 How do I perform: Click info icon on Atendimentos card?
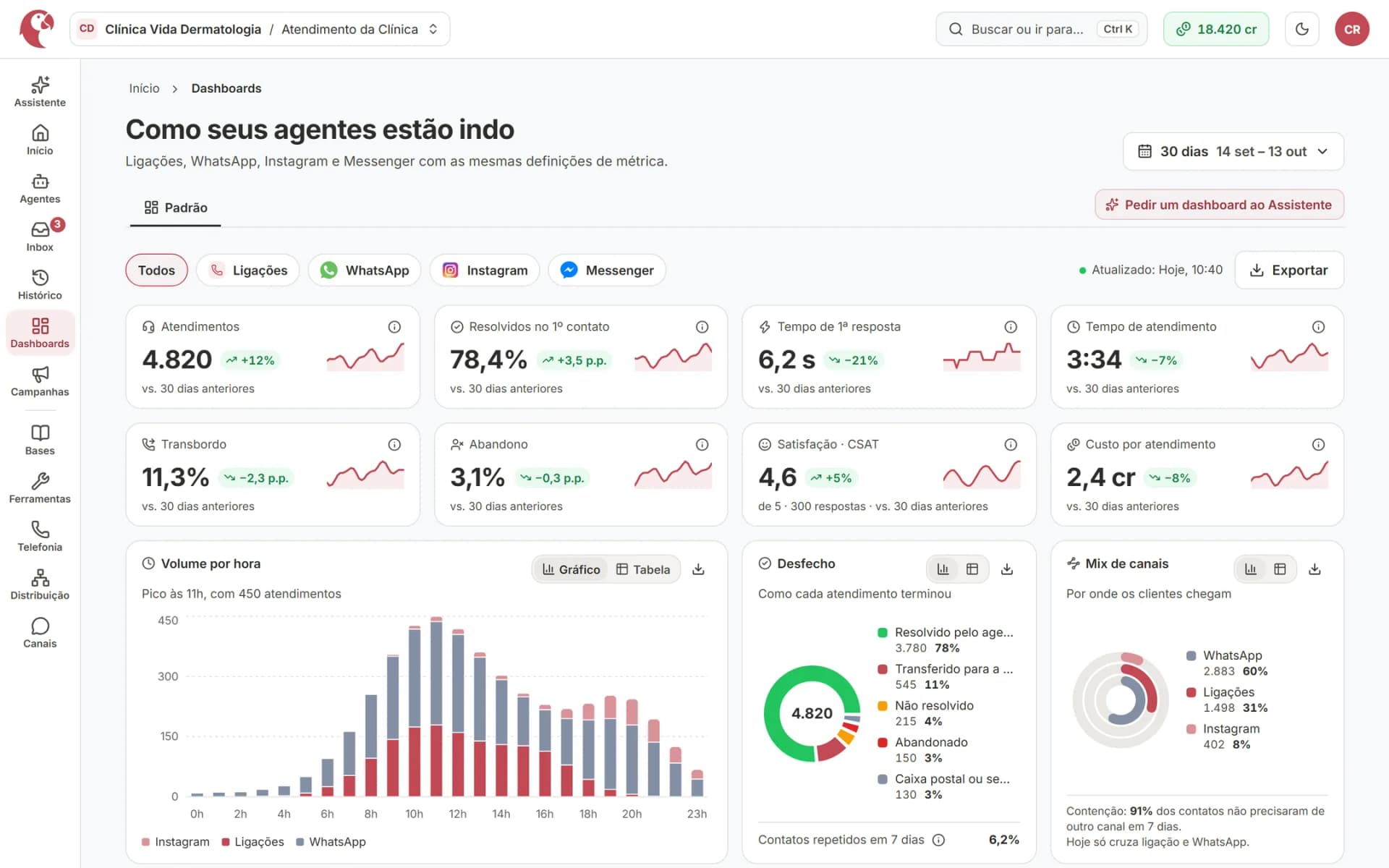pyautogui.click(x=394, y=327)
